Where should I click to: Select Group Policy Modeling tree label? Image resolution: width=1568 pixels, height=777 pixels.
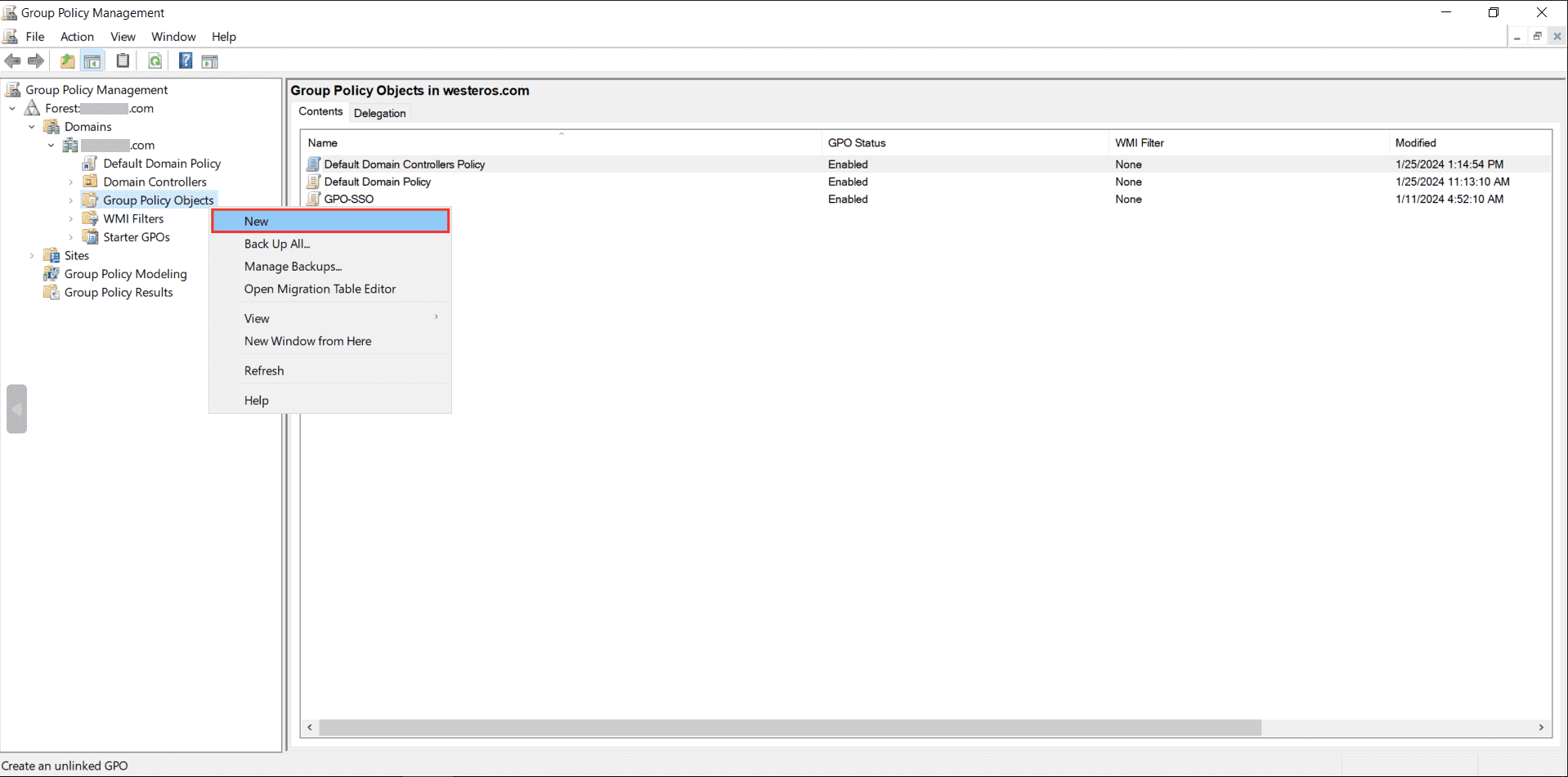coord(125,273)
